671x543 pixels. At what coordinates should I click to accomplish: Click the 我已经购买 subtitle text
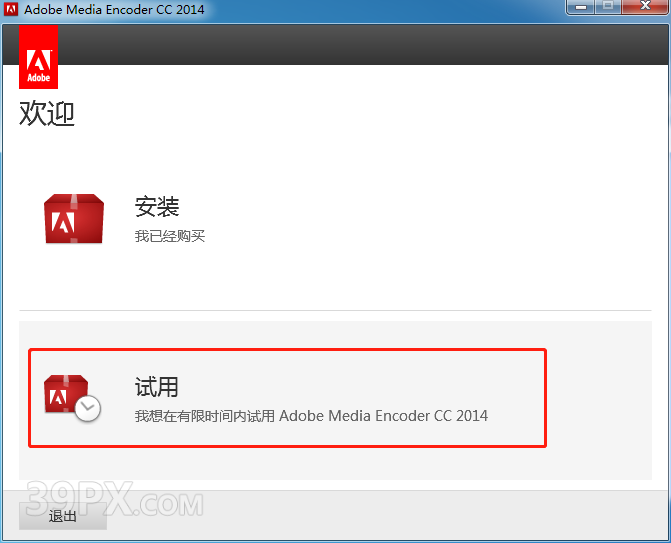[x=170, y=236]
